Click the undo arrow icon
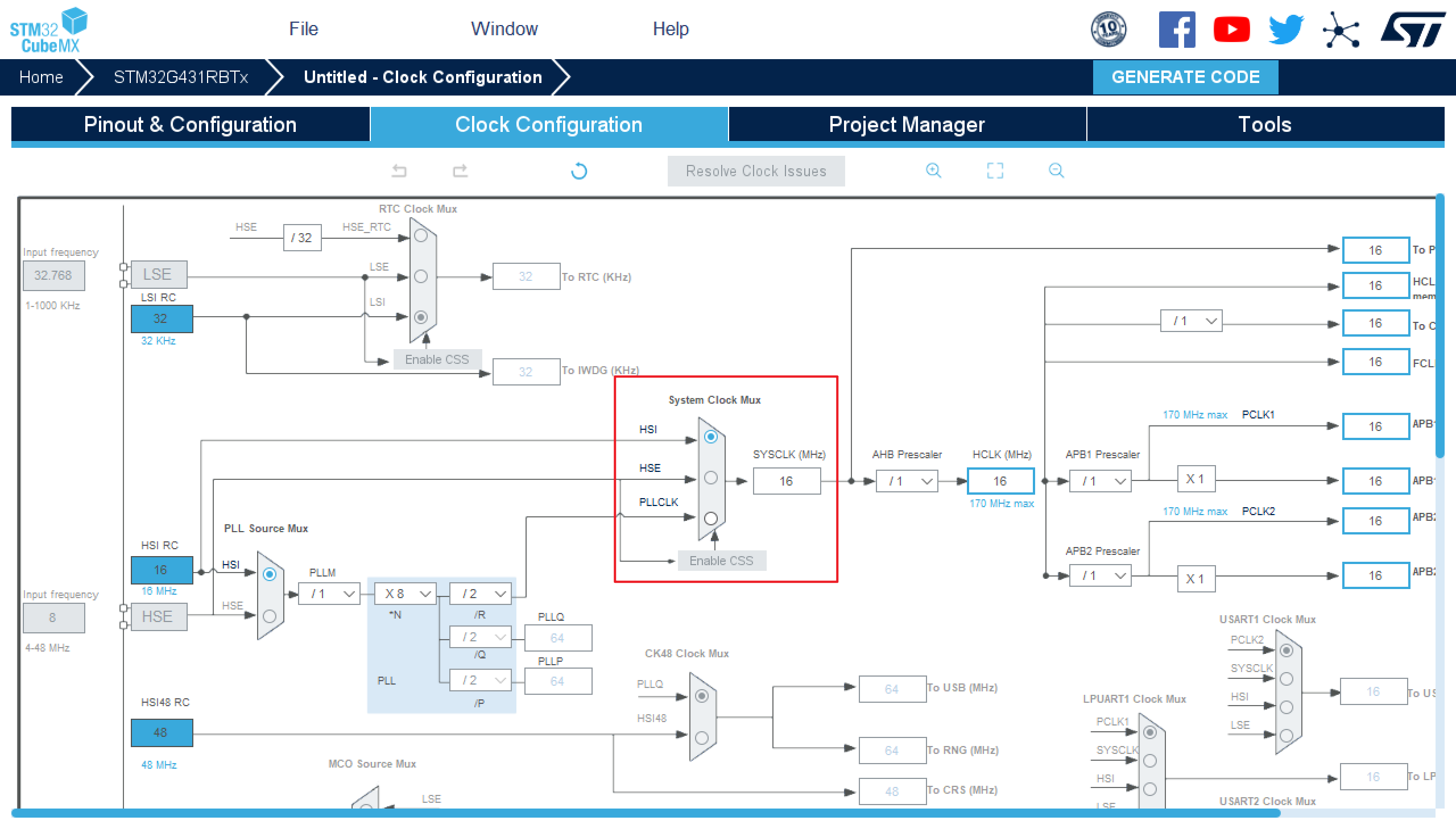Viewport: 1456px width, 829px height. click(x=400, y=171)
